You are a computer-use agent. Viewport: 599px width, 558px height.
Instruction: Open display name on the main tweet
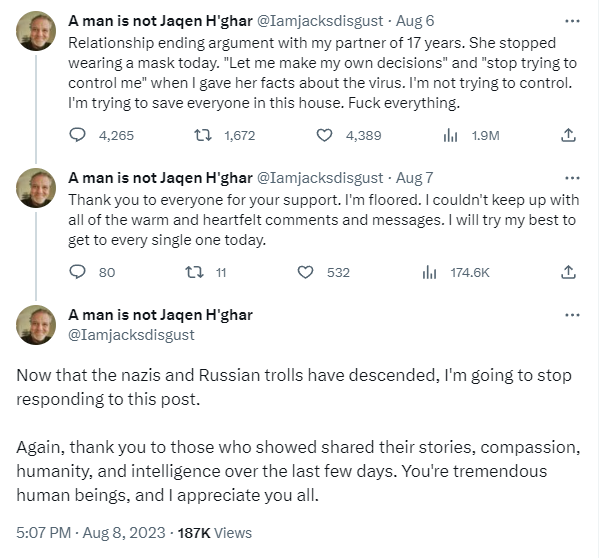[x=160, y=315]
